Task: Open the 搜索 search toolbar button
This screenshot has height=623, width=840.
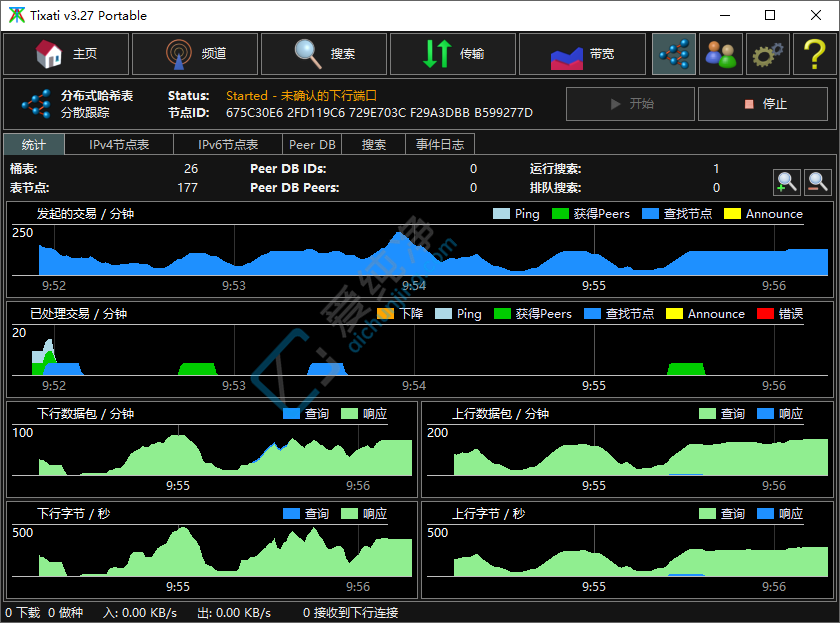Action: [324, 54]
